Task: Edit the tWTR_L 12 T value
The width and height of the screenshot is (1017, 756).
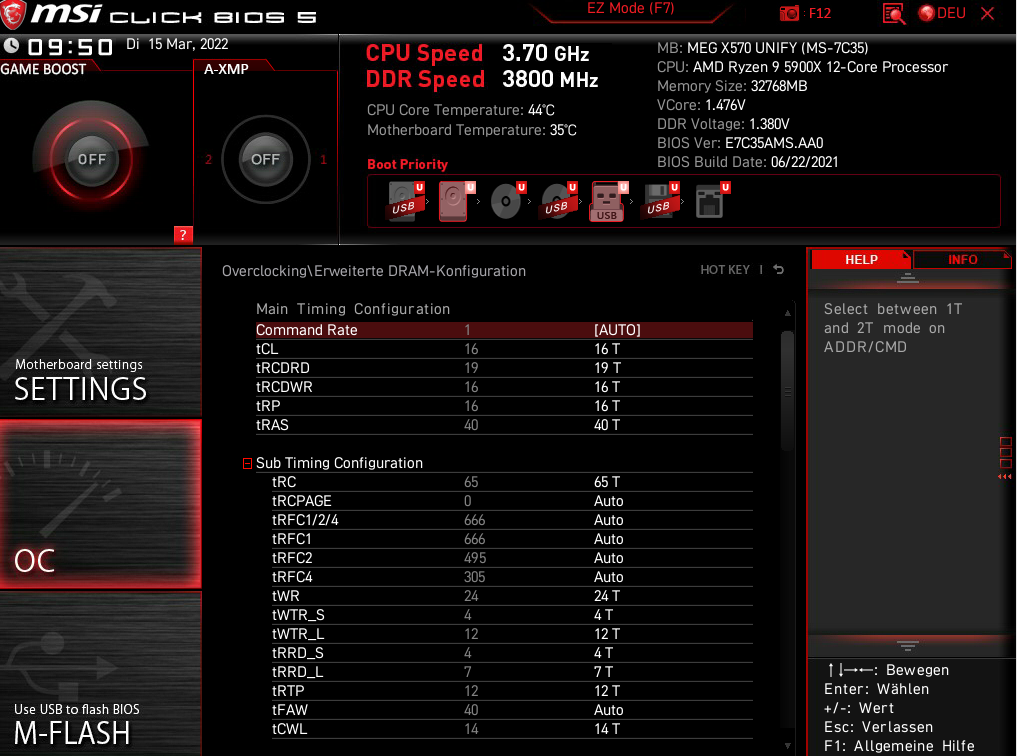Action: 607,633
